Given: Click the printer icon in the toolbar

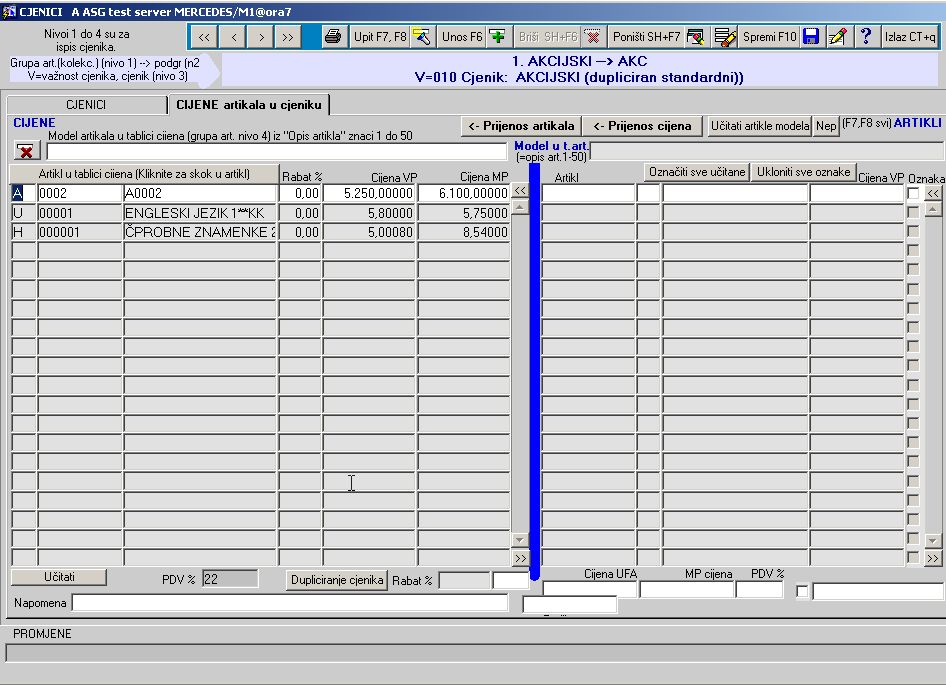Looking at the screenshot, I should [333, 37].
